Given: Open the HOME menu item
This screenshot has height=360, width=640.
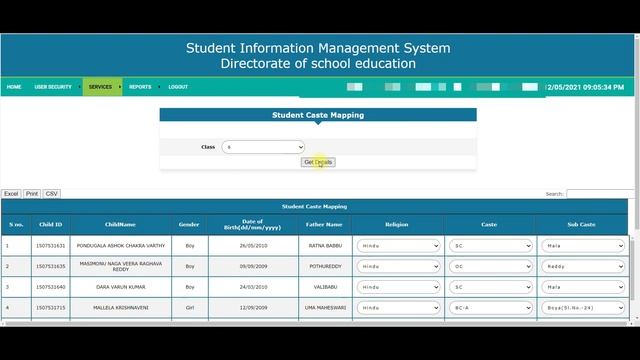Looking at the screenshot, I should click(14, 87).
